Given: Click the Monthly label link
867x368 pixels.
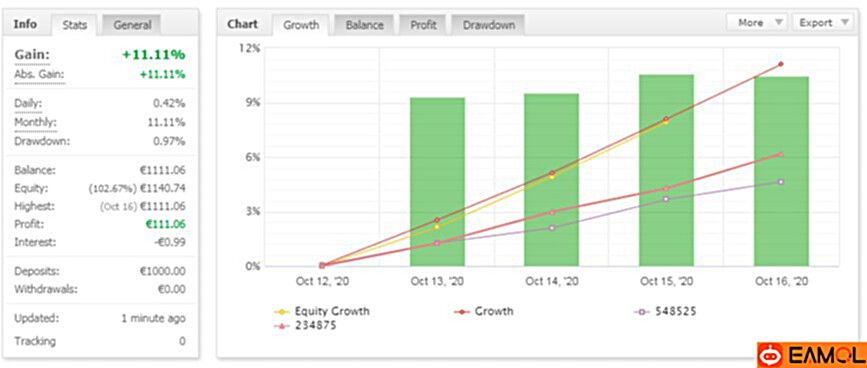Looking at the screenshot, I should [35, 122].
